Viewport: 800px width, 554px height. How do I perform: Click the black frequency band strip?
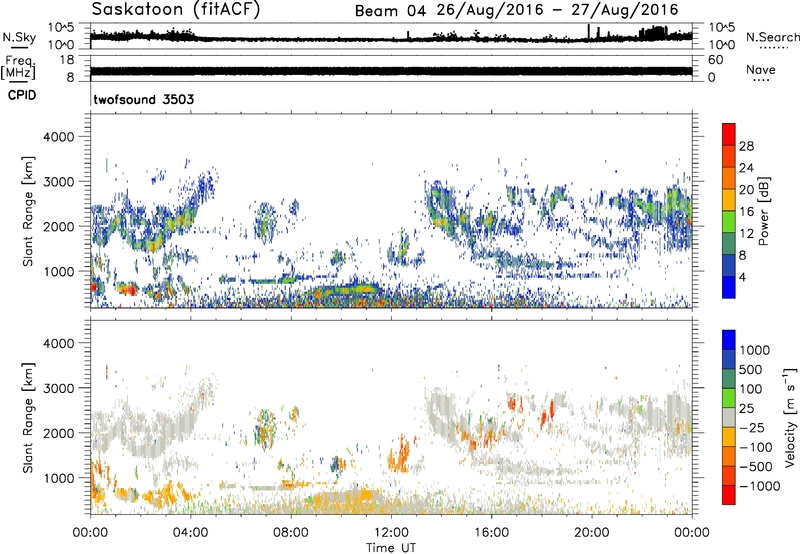[x=391, y=71]
